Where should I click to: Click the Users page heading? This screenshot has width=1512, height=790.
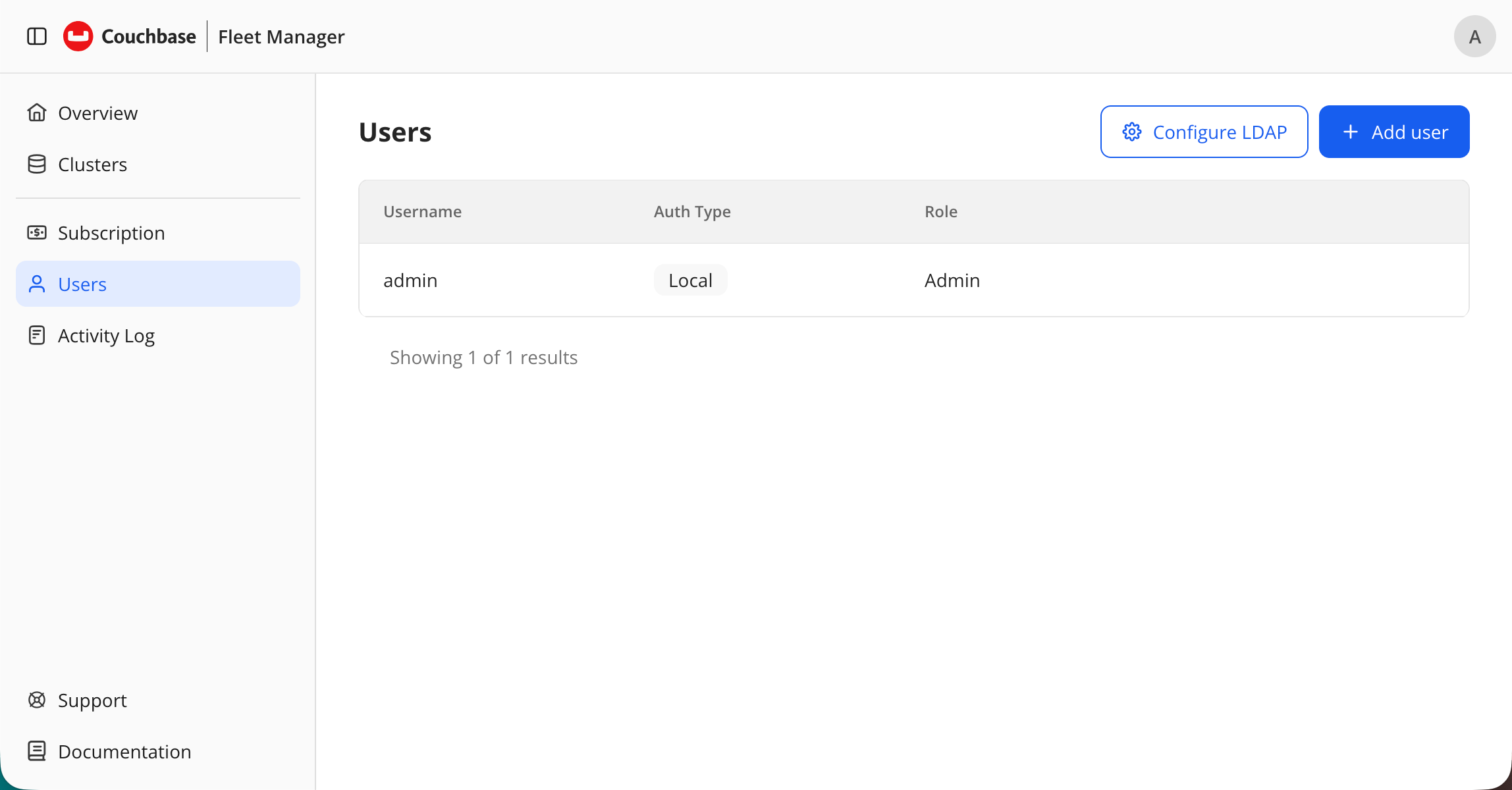tap(395, 132)
